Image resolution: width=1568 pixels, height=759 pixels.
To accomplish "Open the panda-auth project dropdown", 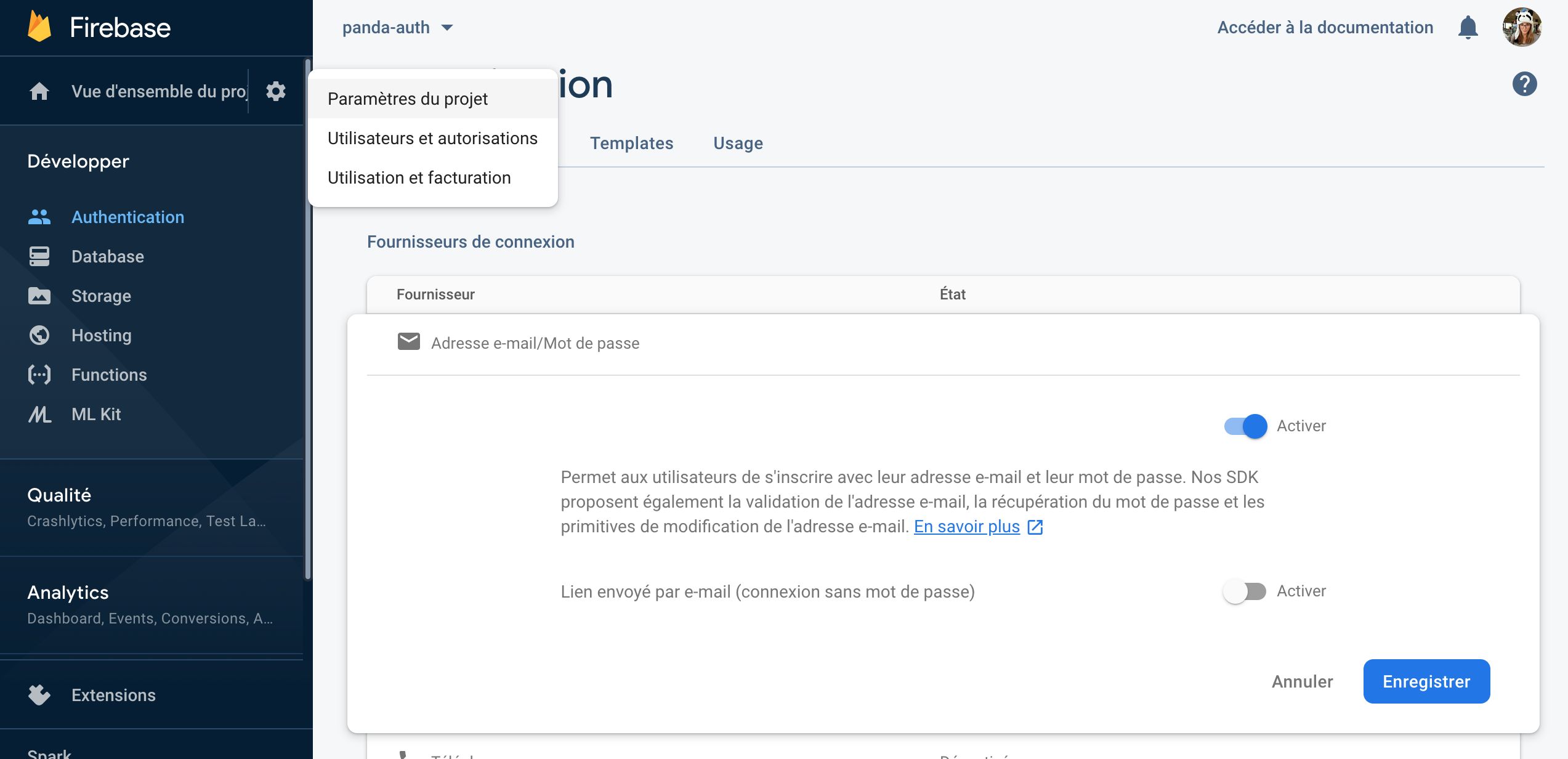I will tap(398, 27).
